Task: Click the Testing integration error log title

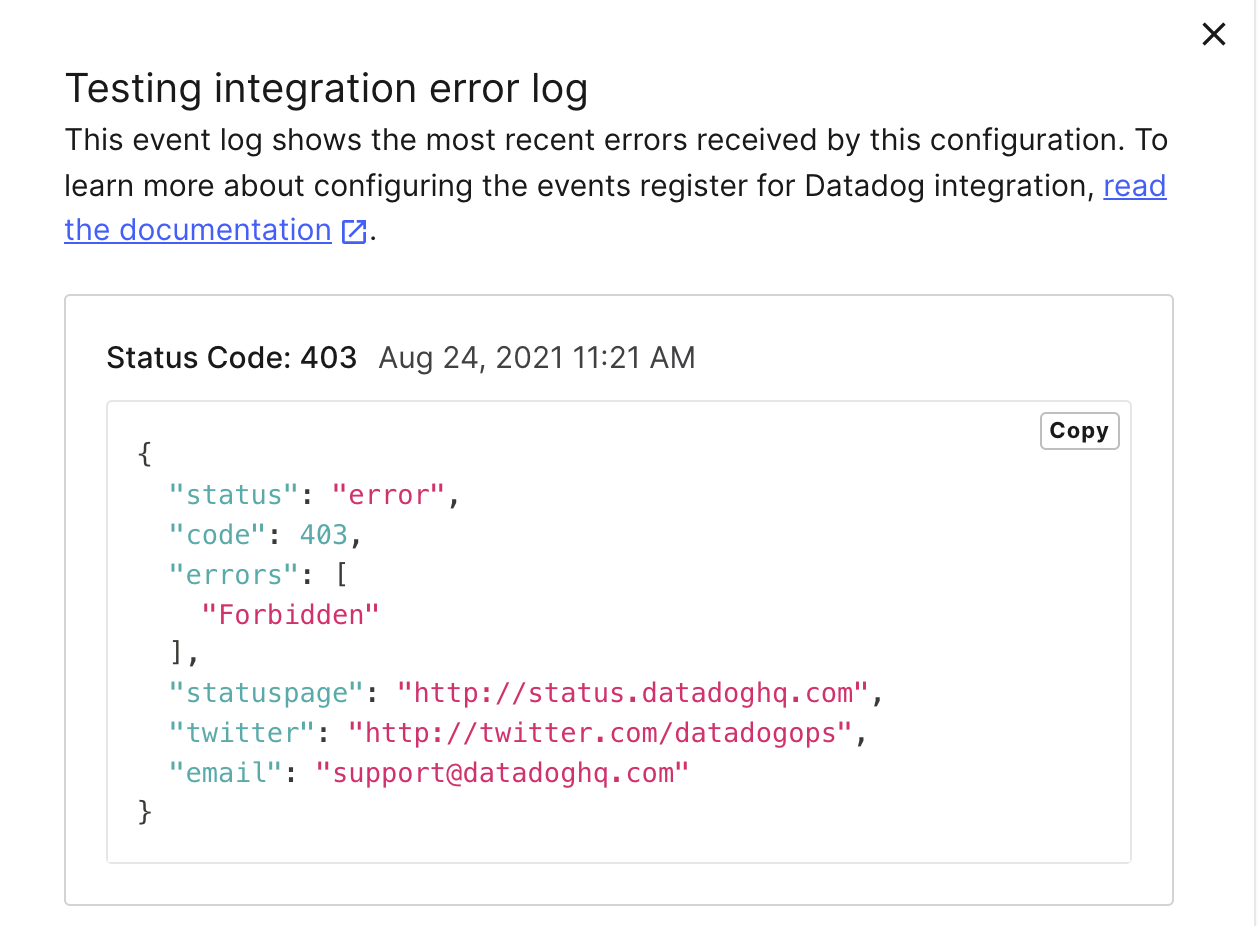Action: click(326, 88)
